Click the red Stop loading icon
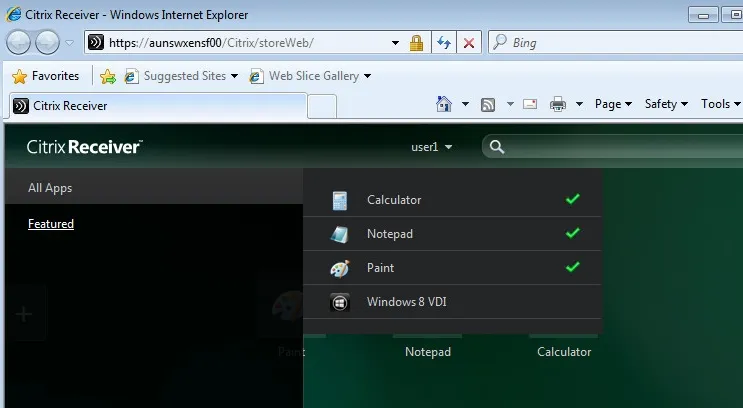Screen dimensions: 743x408 coord(469,43)
